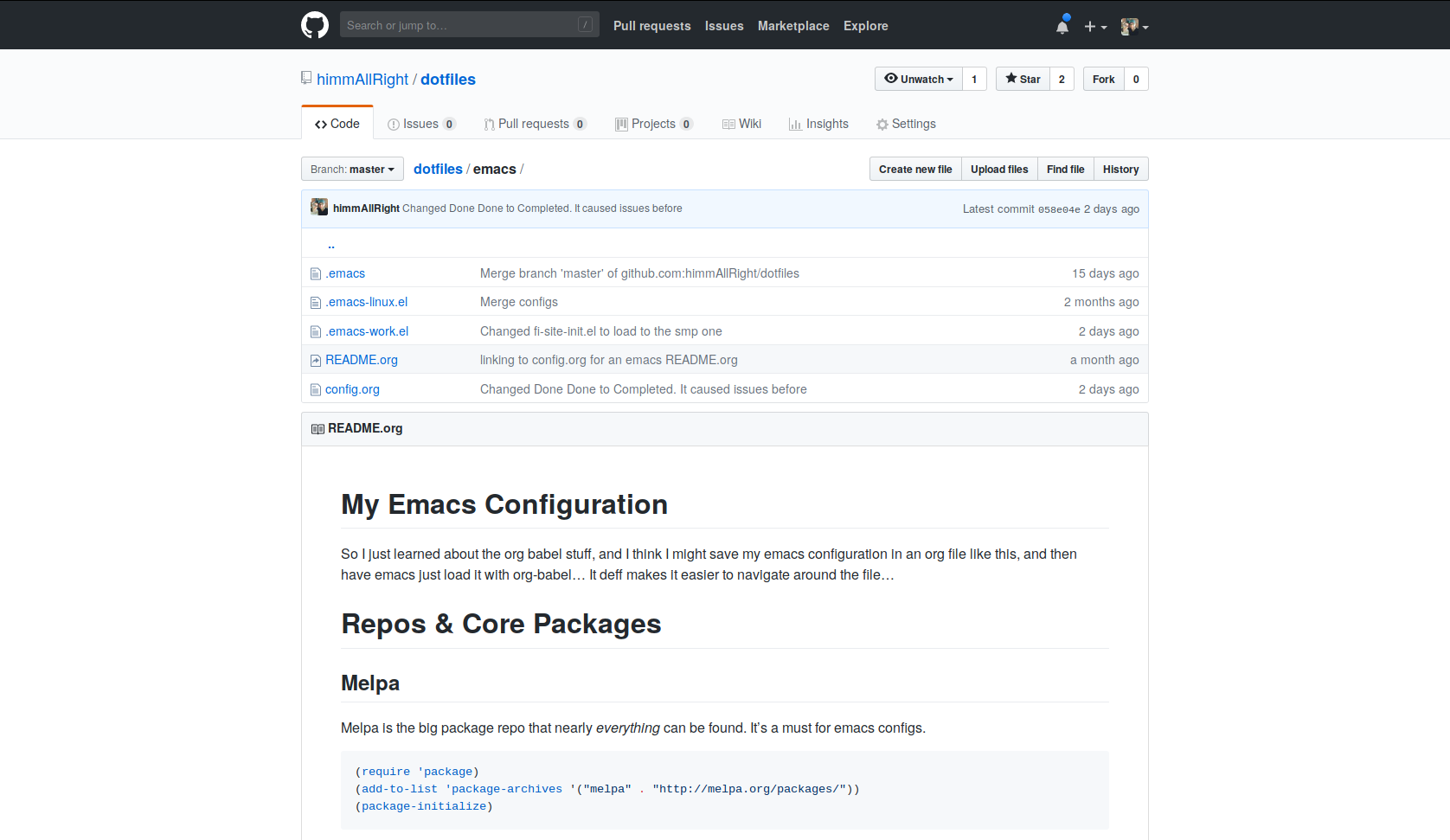
Task: Click the Fork button
Action: click(x=1103, y=79)
